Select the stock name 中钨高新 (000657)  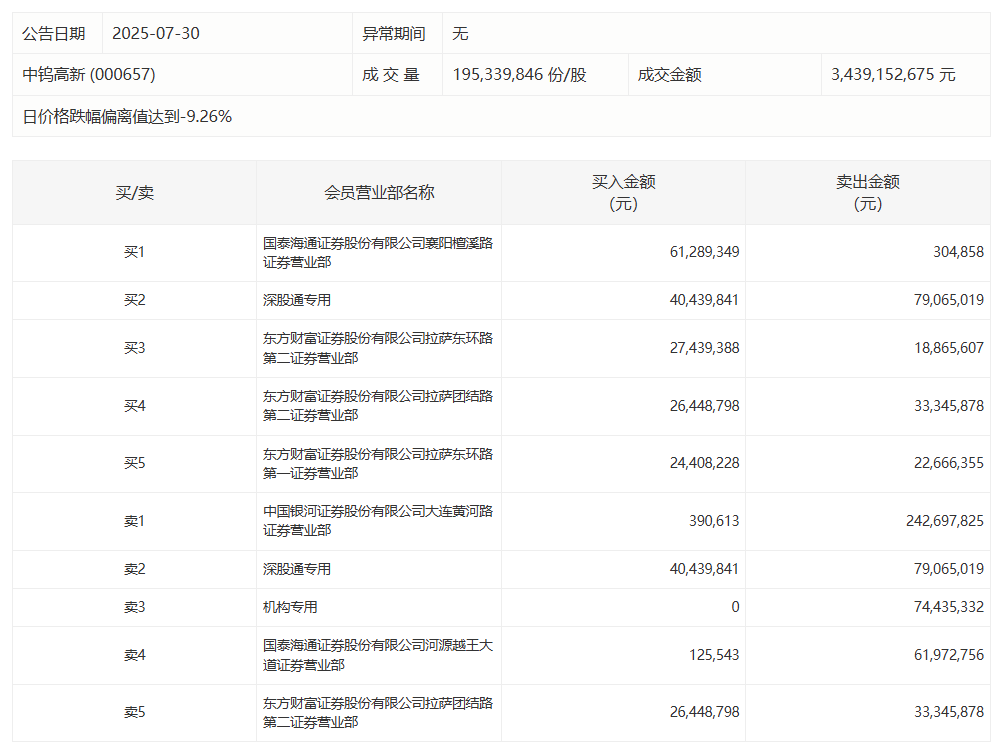click(x=89, y=75)
